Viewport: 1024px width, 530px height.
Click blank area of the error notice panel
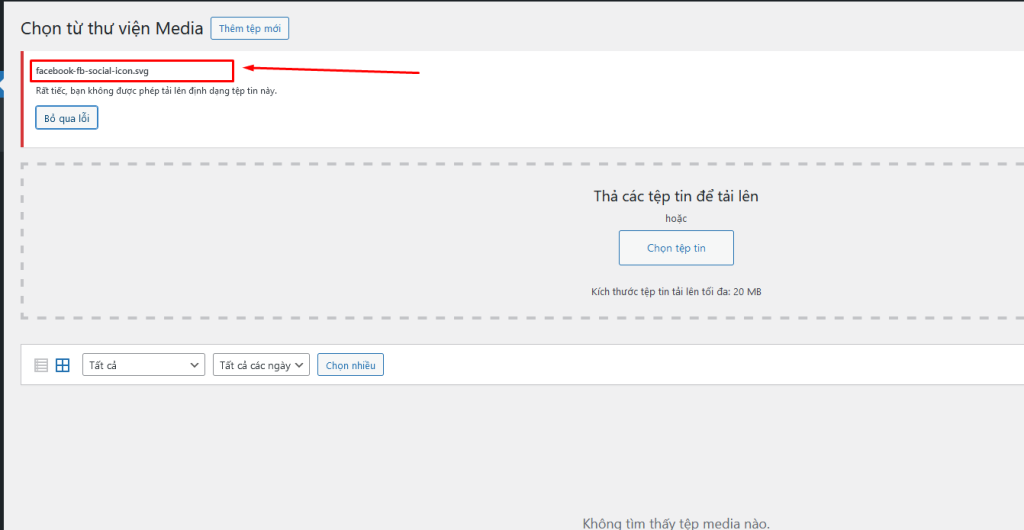(600, 110)
